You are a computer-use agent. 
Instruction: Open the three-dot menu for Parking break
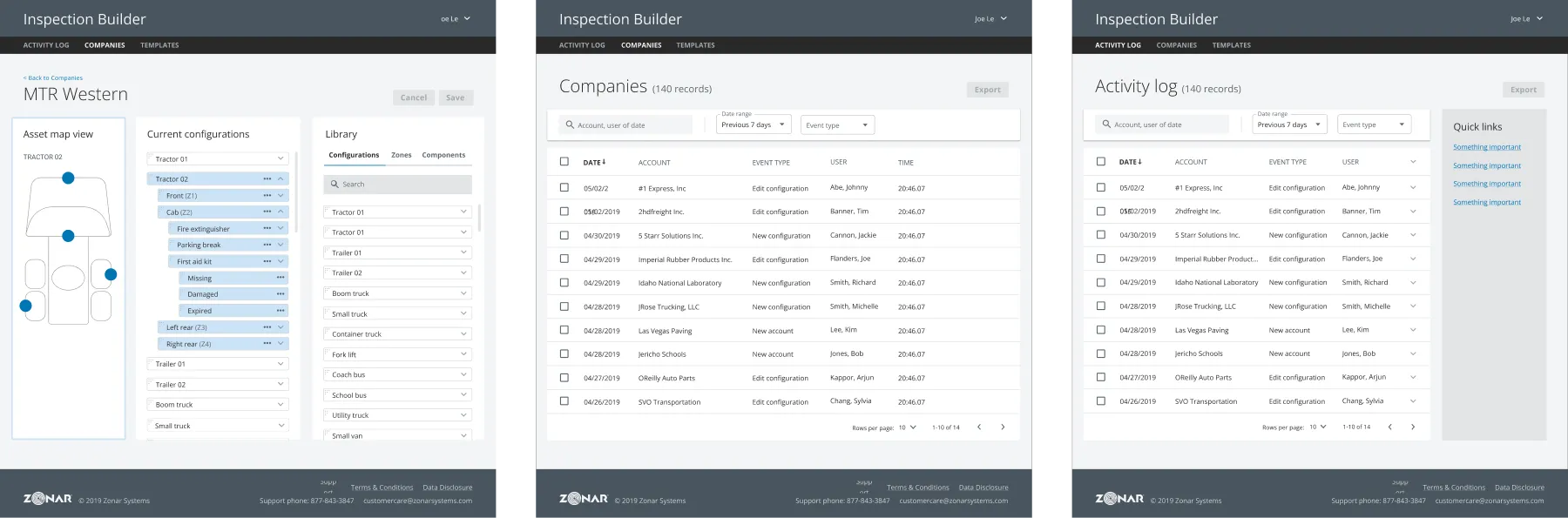tap(267, 245)
